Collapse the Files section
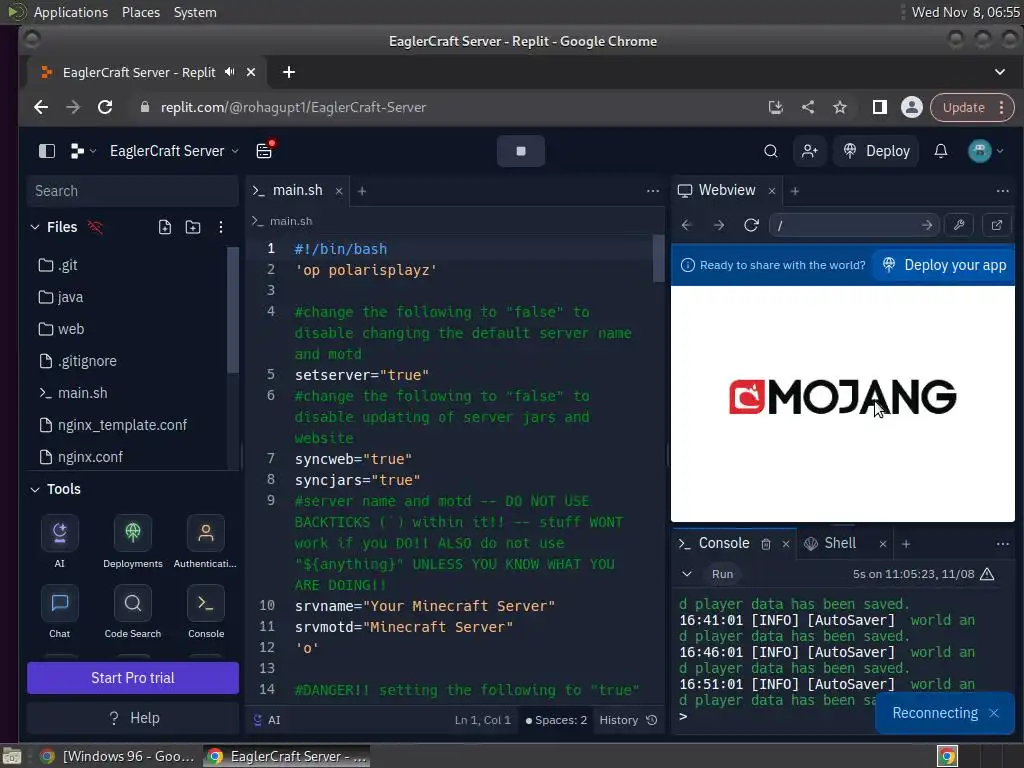The width and height of the screenshot is (1024, 768). click(x=35, y=227)
